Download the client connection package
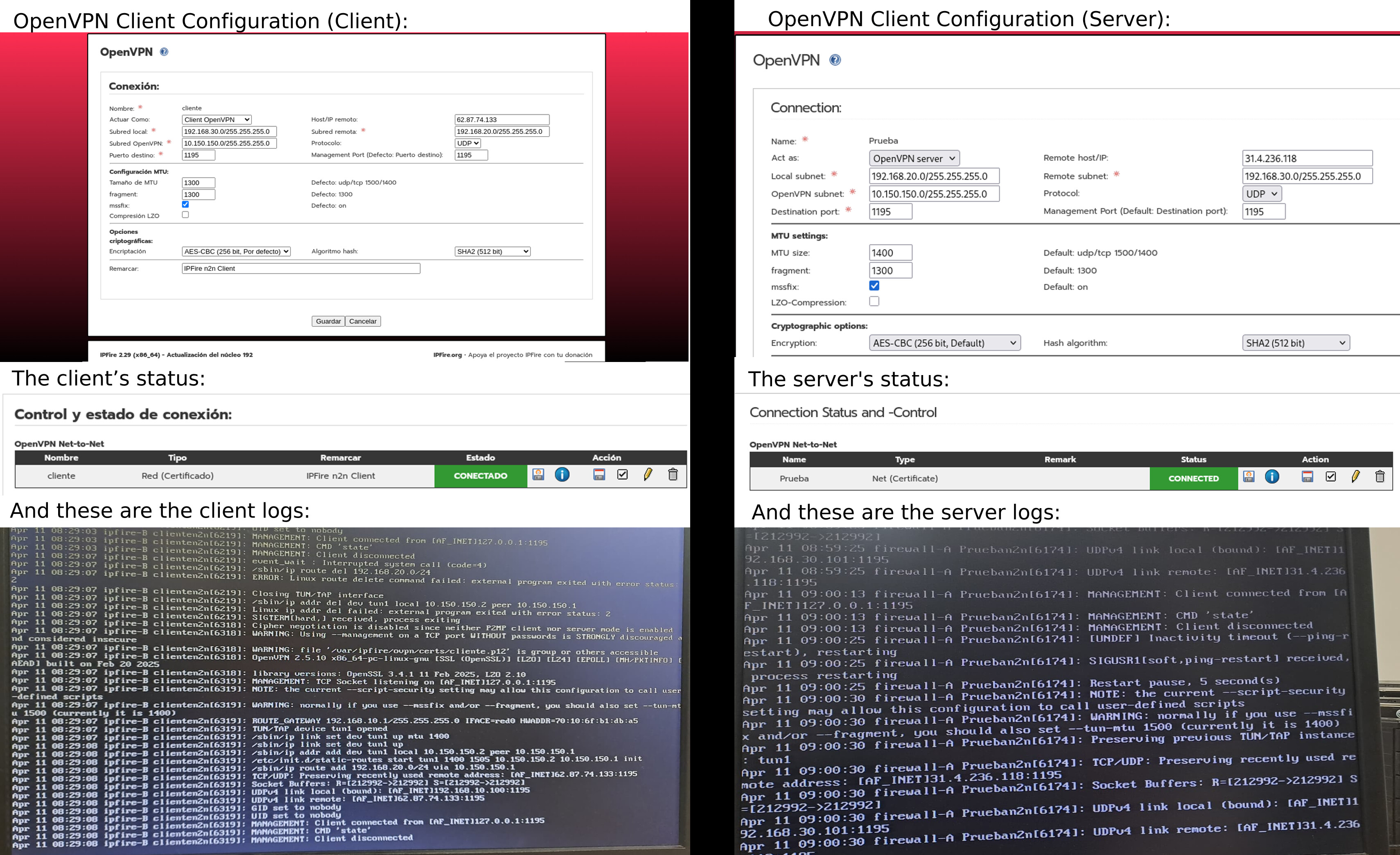 click(538, 475)
